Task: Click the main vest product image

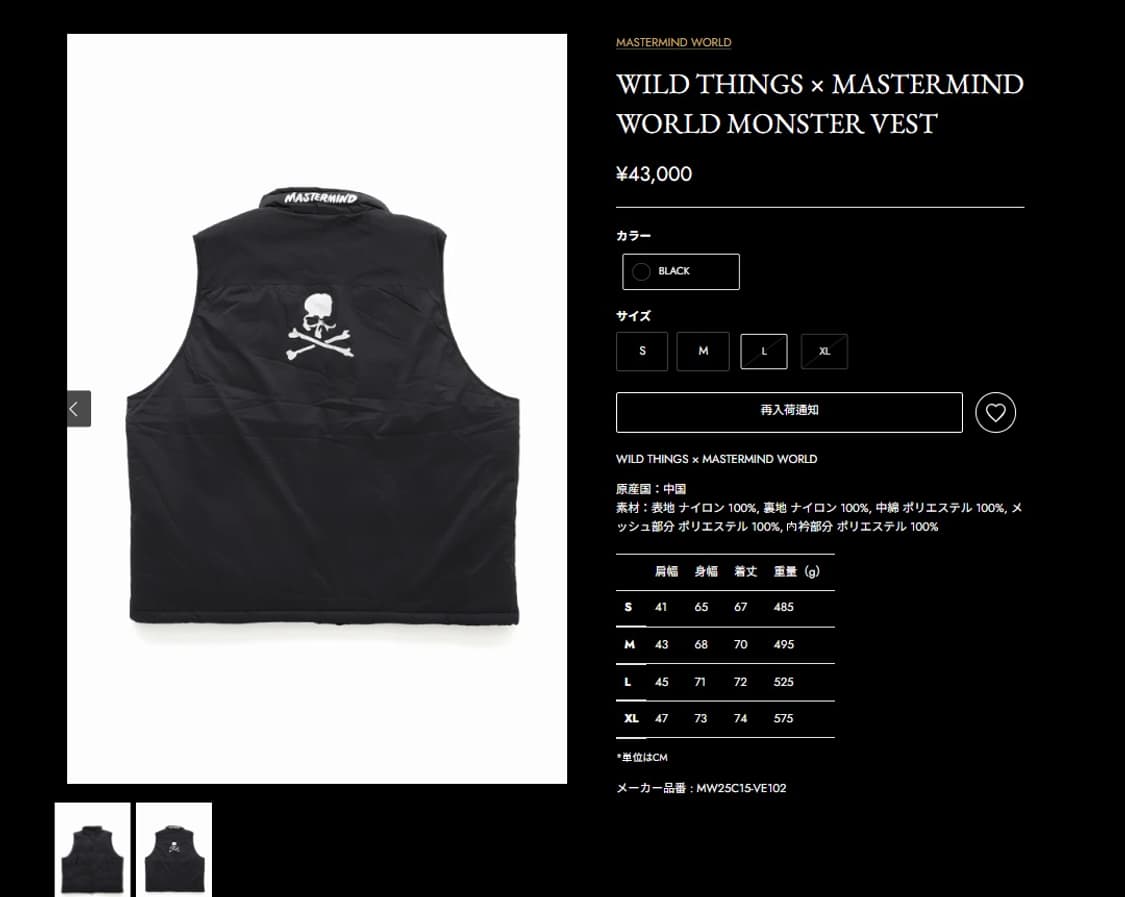Action: point(317,408)
